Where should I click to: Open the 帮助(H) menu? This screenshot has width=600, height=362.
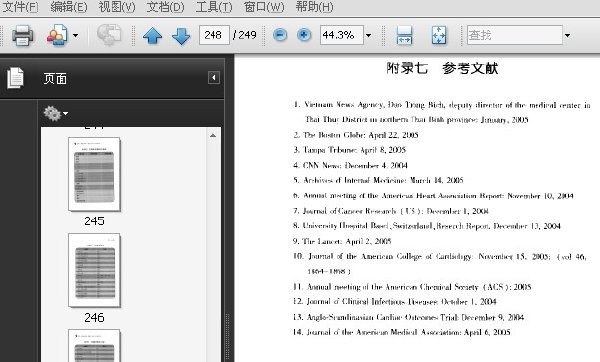314,7
